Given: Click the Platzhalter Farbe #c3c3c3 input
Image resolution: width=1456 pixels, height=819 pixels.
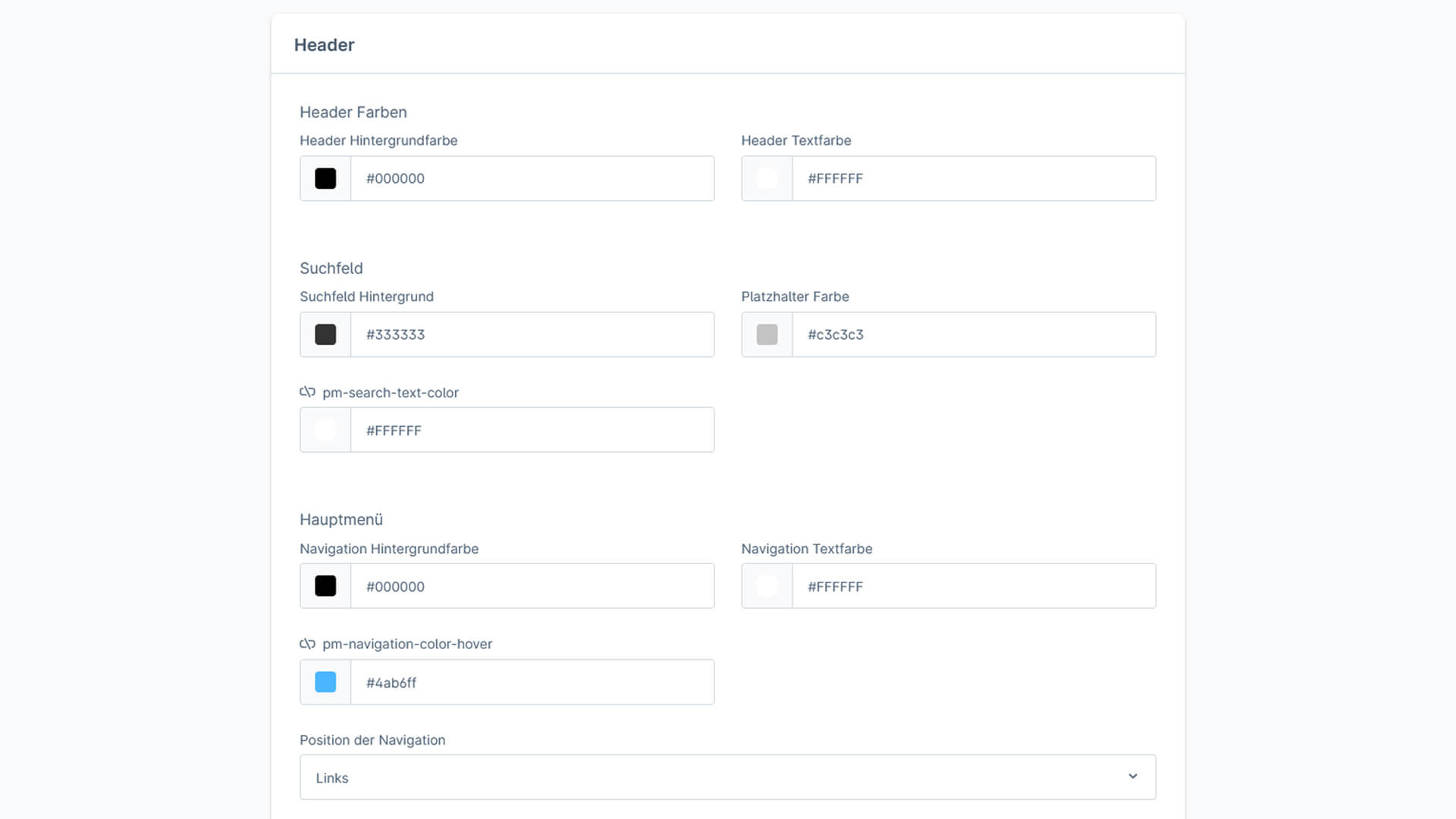Looking at the screenshot, I should (x=973, y=334).
